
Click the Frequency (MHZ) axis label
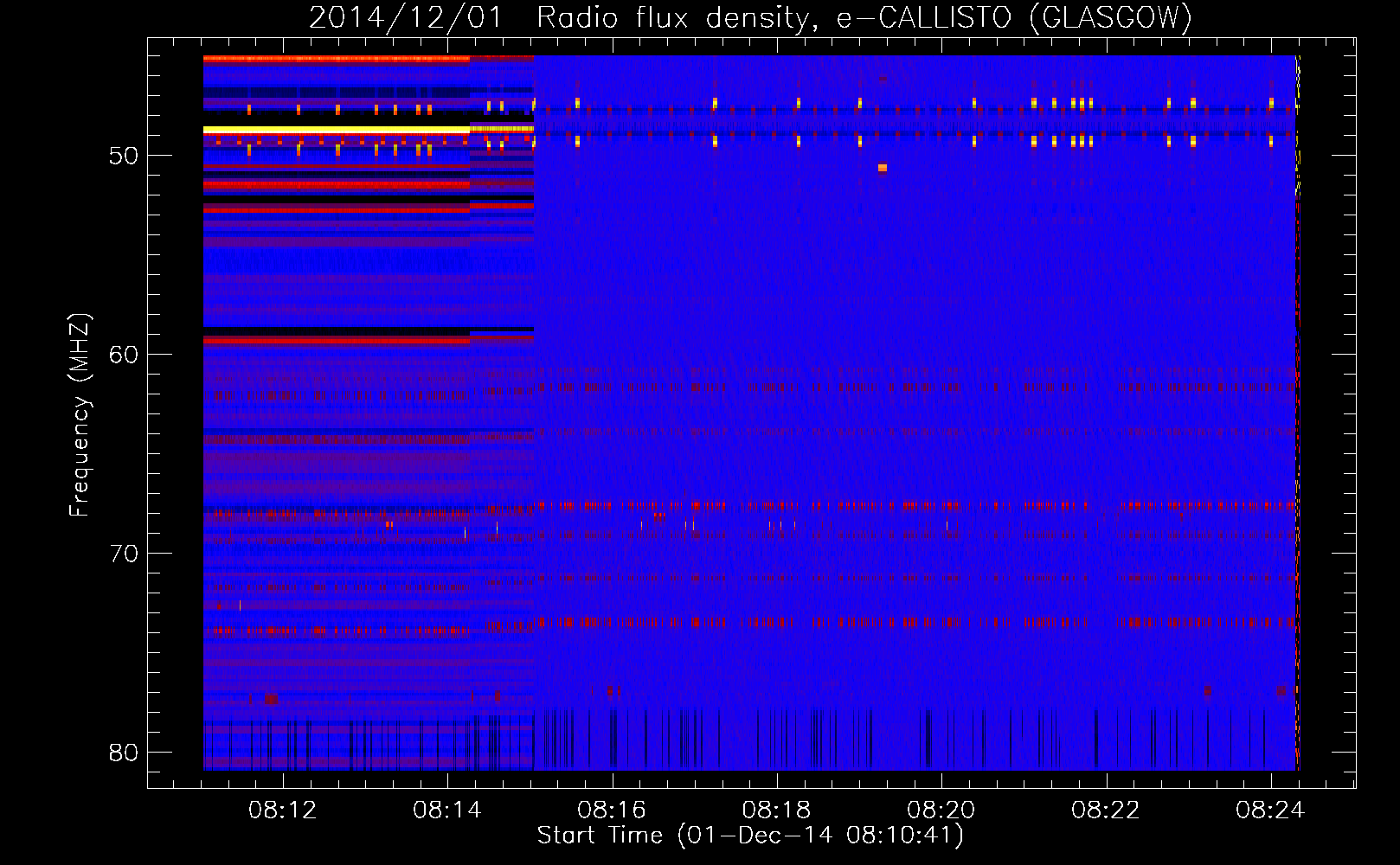tap(80, 414)
